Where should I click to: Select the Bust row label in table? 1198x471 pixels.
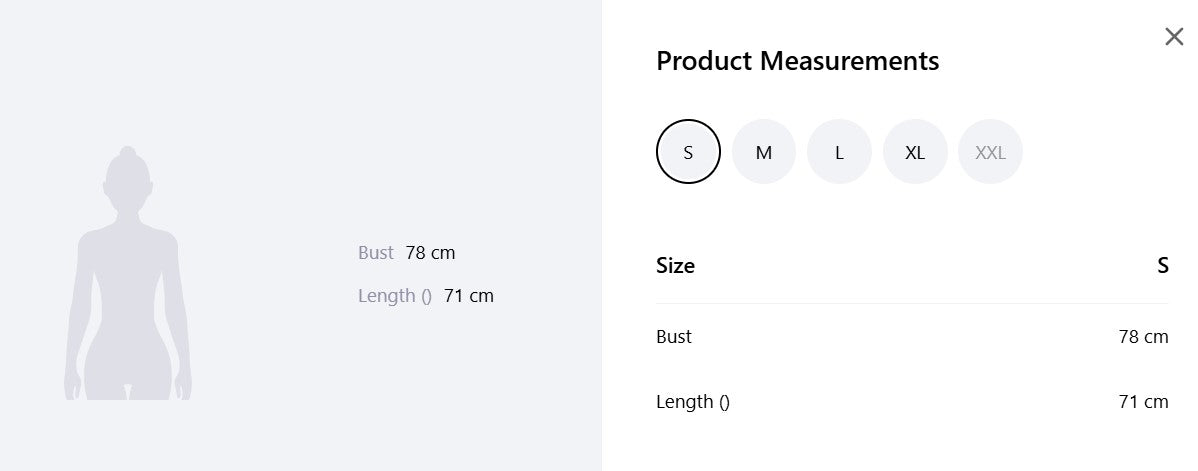coord(674,336)
